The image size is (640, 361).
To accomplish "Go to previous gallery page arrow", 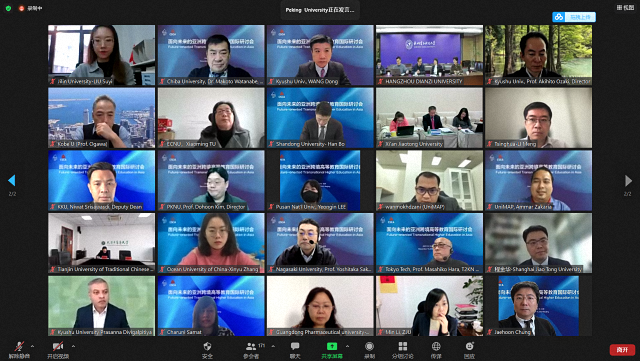I will (12, 180).
